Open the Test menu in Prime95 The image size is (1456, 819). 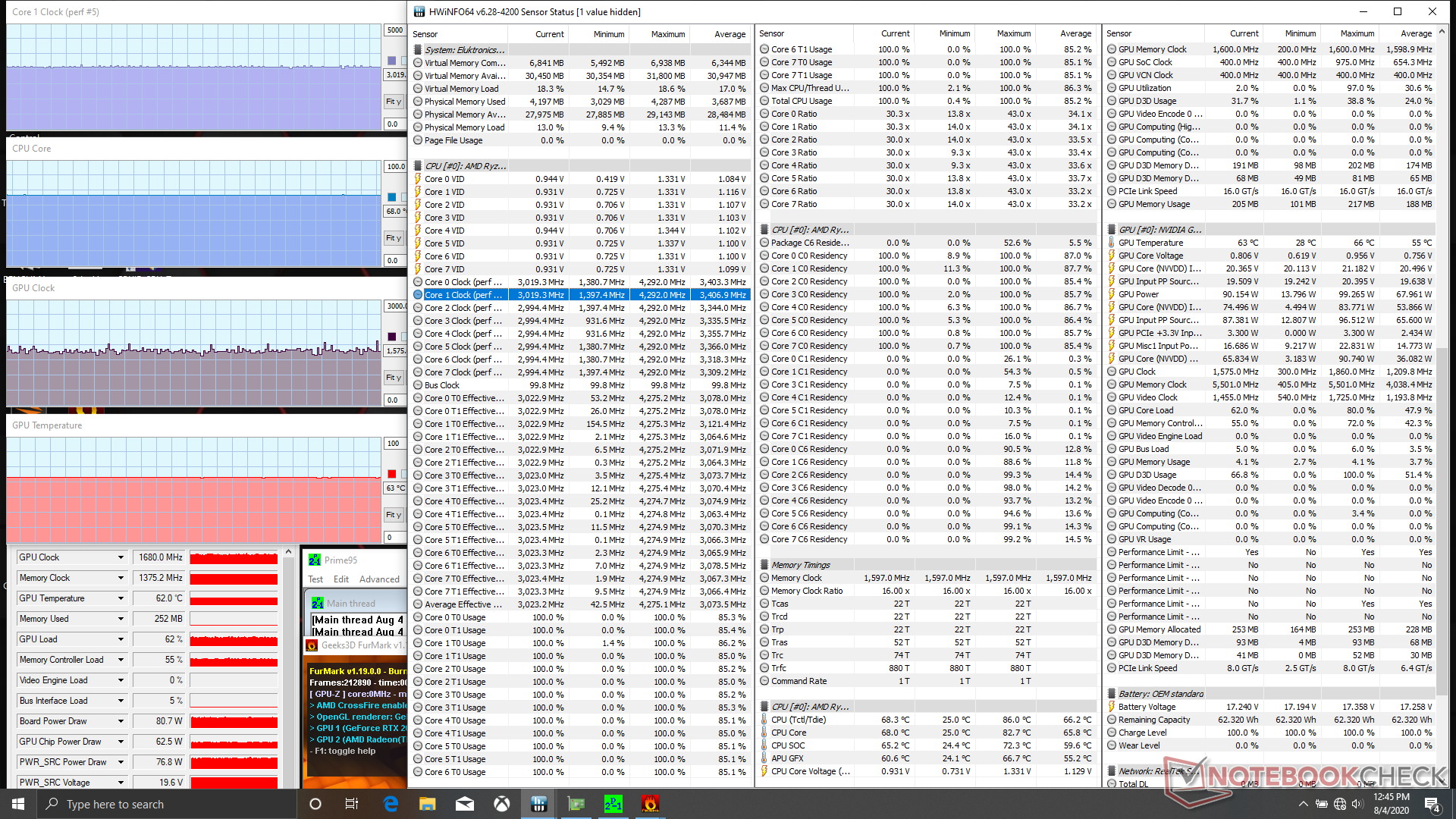pyautogui.click(x=315, y=579)
